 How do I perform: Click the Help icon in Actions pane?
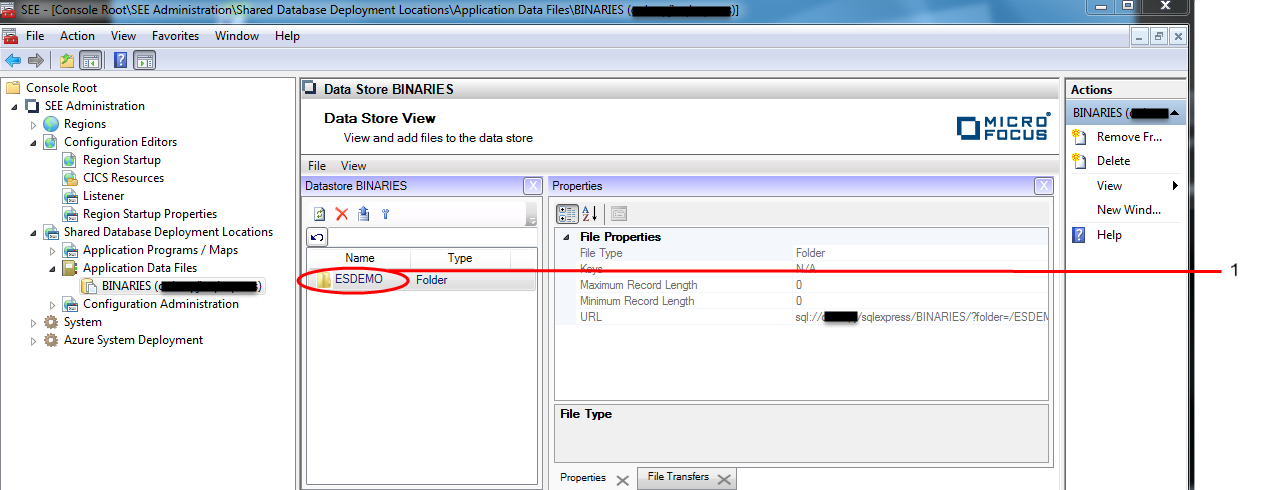click(1079, 235)
